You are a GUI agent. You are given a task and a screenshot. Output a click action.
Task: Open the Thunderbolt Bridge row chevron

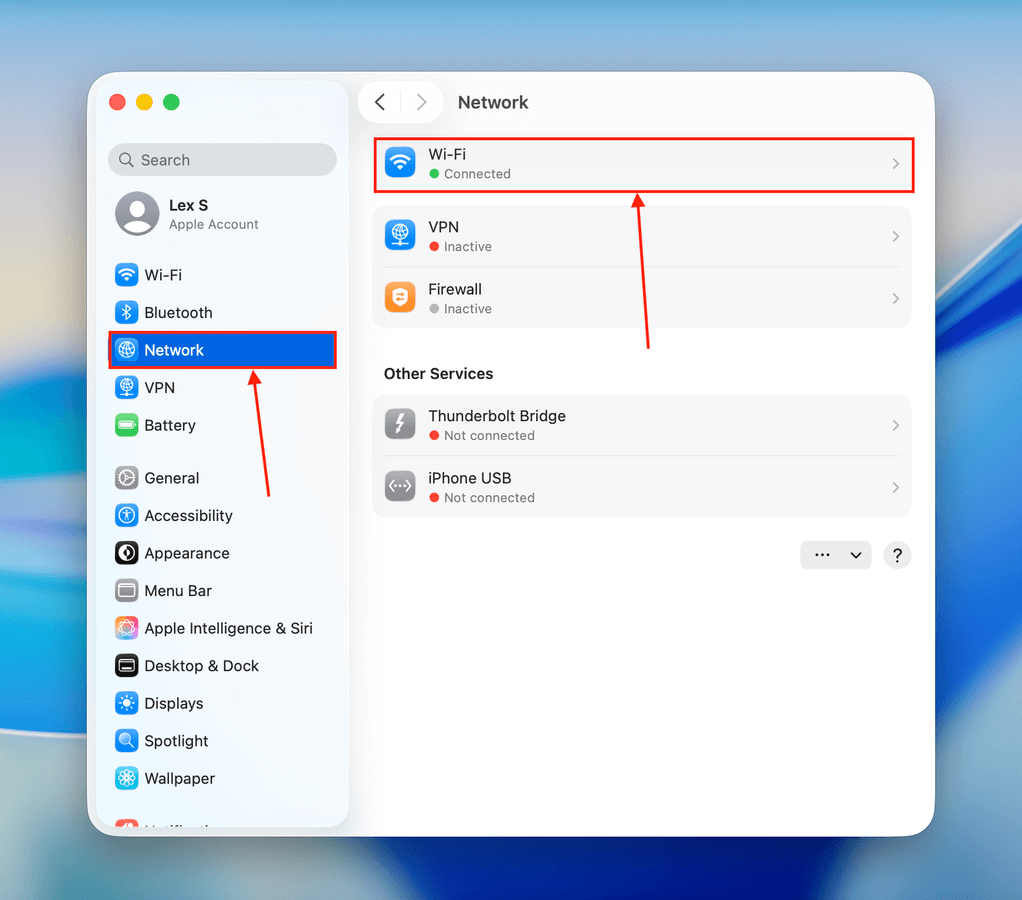point(895,425)
